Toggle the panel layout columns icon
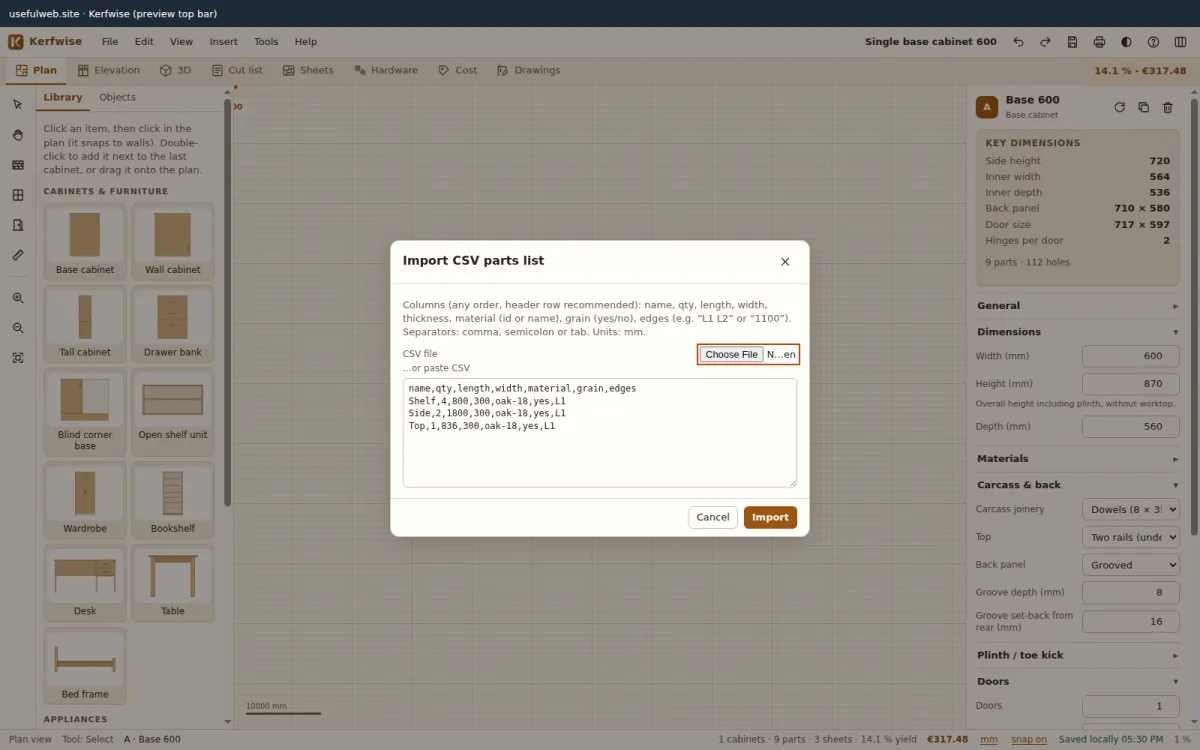1200x750 pixels. (1180, 42)
